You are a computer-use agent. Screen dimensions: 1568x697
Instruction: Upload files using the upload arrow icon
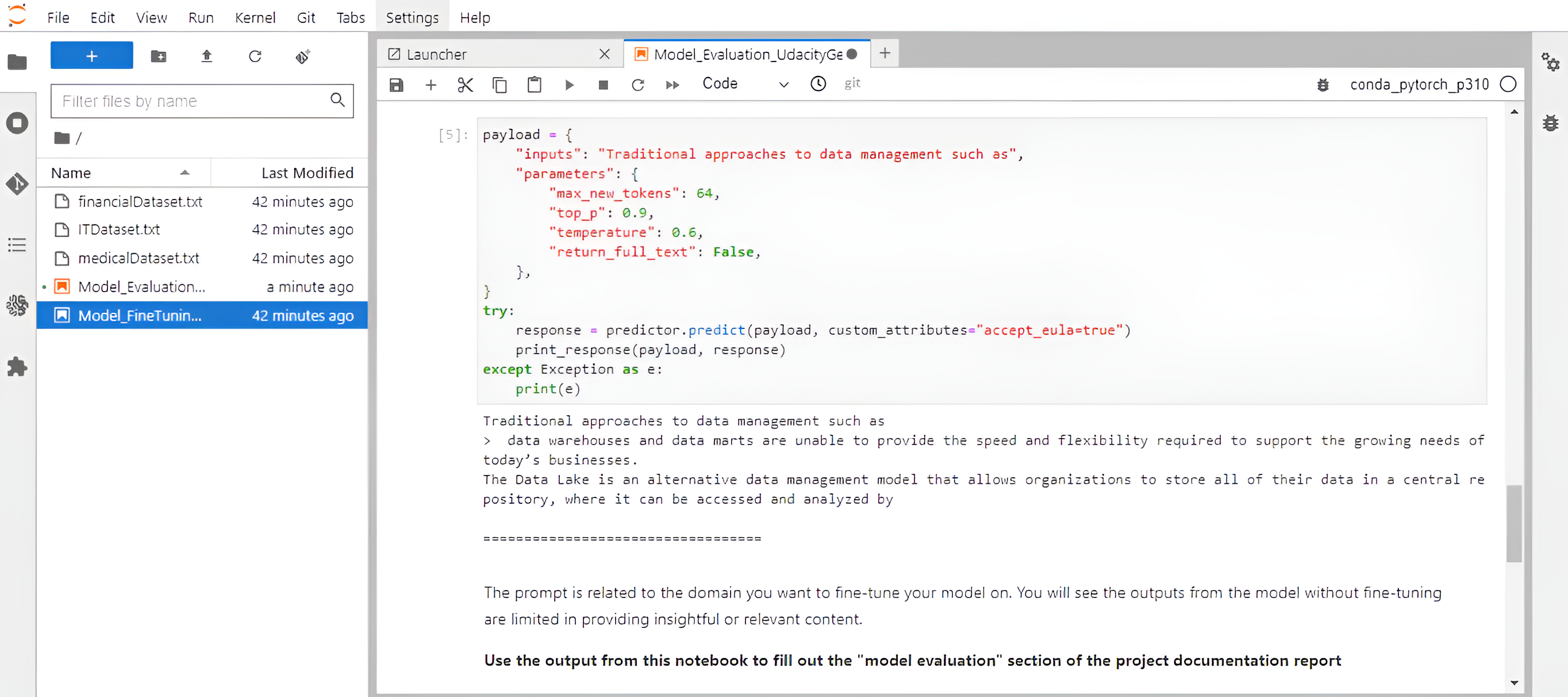[x=206, y=55]
